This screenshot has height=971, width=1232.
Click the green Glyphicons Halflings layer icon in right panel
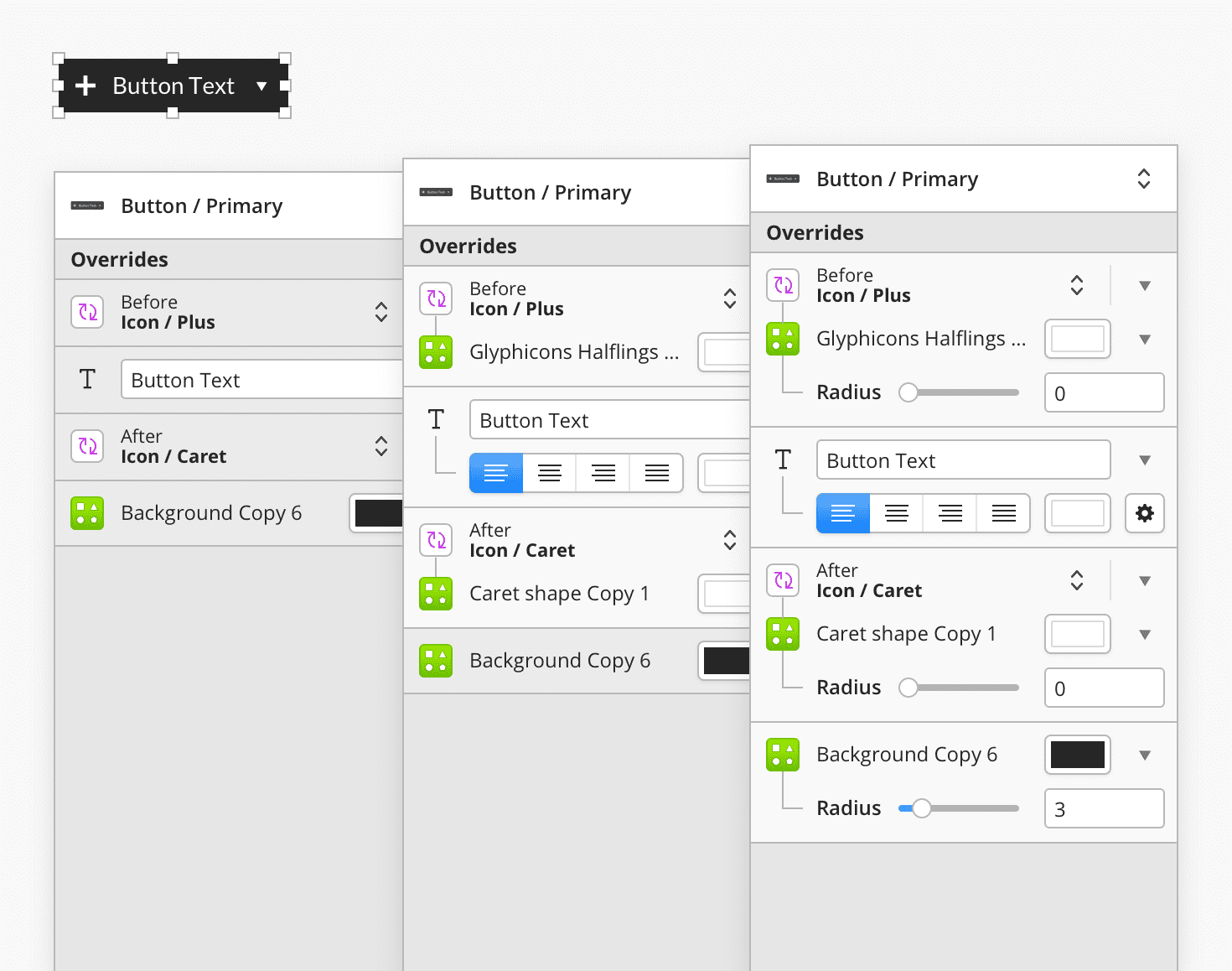point(783,339)
